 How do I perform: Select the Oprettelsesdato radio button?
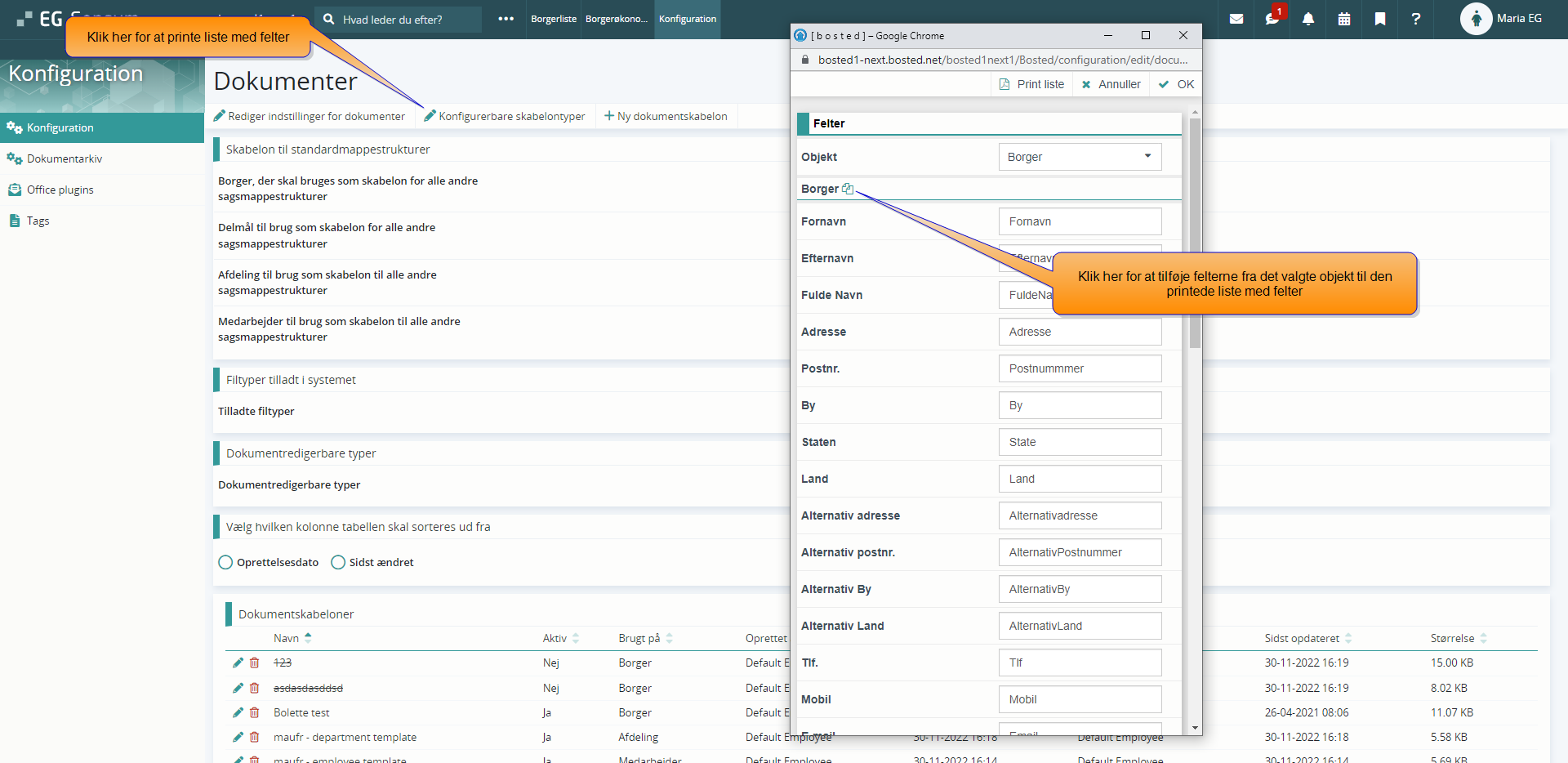[x=226, y=562]
